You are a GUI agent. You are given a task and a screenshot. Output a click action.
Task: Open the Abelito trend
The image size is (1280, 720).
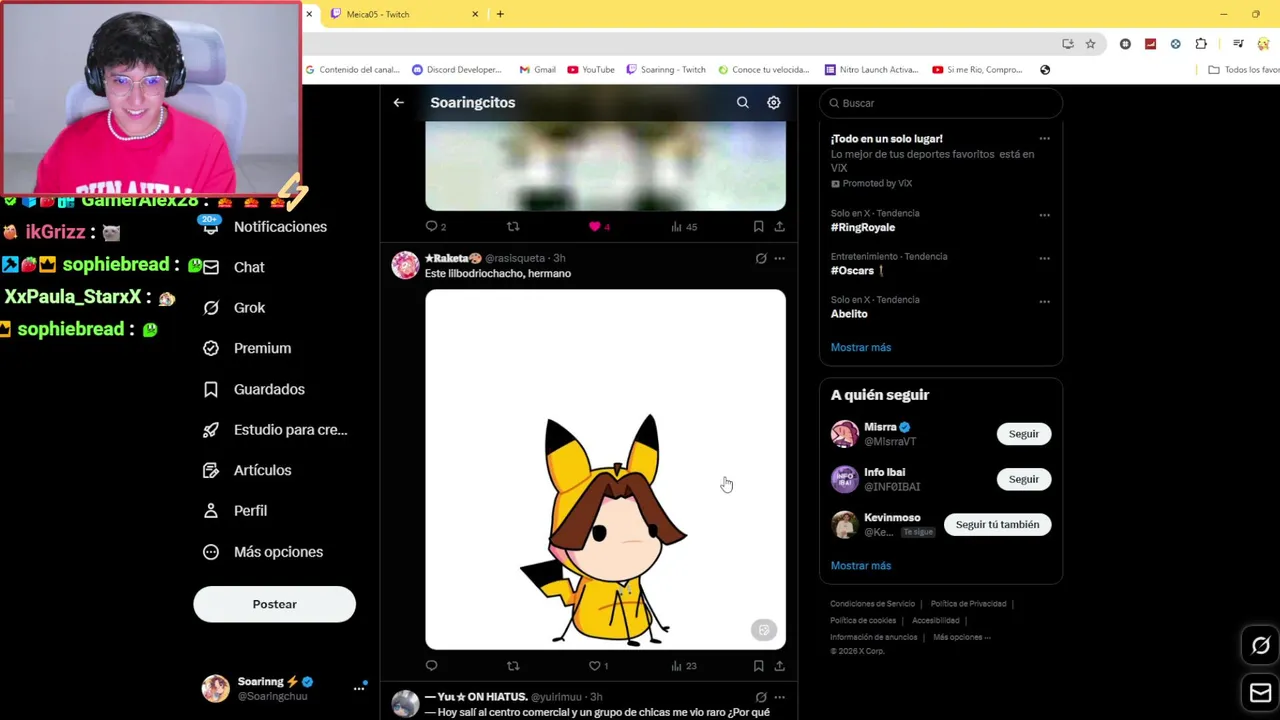point(849,314)
